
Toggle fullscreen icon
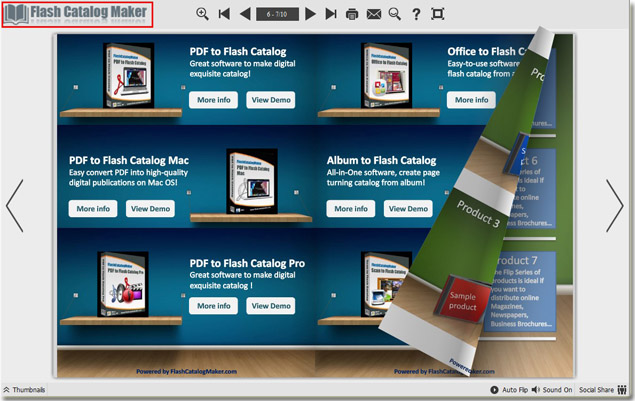coord(438,14)
